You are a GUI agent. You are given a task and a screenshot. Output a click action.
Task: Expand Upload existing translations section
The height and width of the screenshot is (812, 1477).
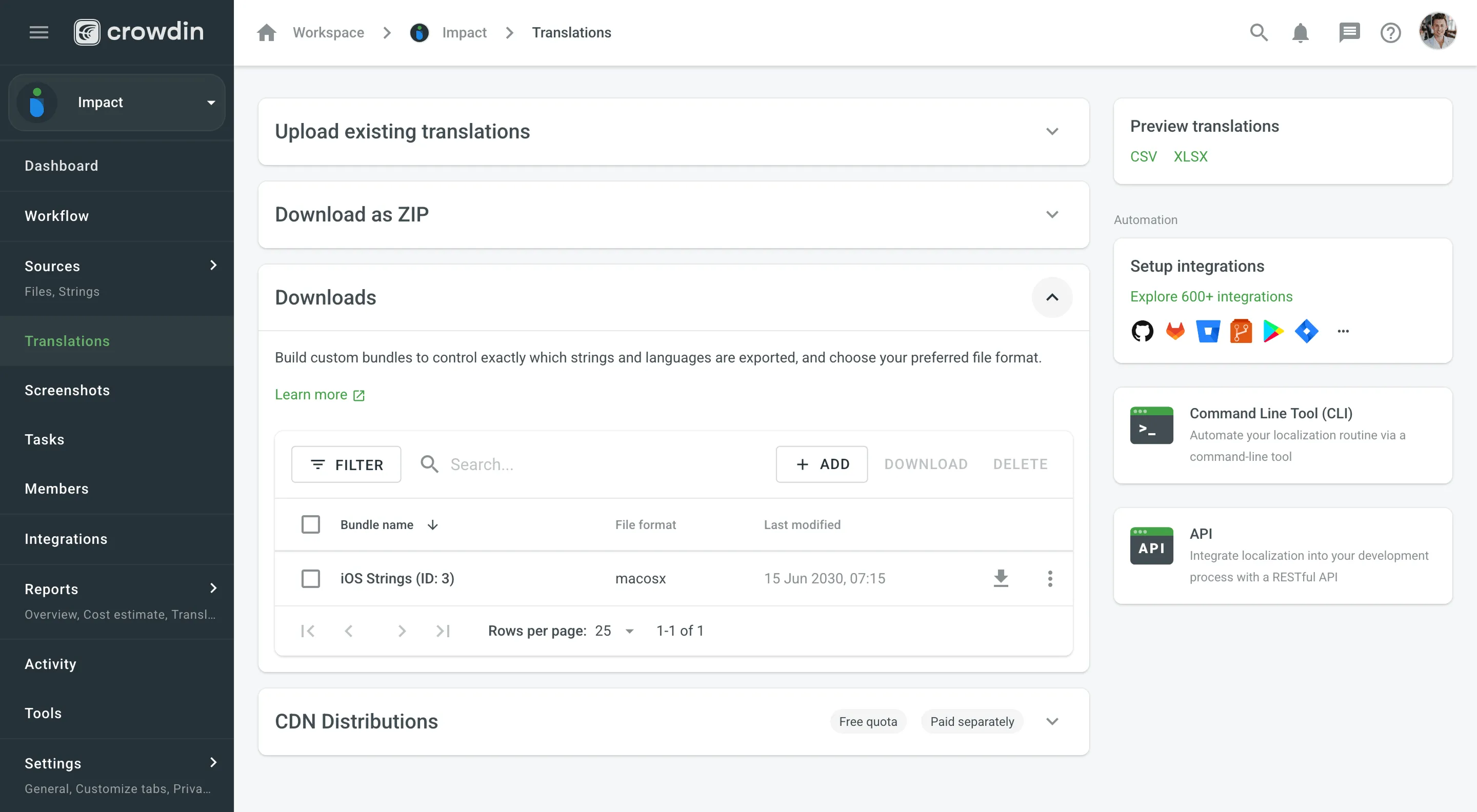pyautogui.click(x=1051, y=132)
